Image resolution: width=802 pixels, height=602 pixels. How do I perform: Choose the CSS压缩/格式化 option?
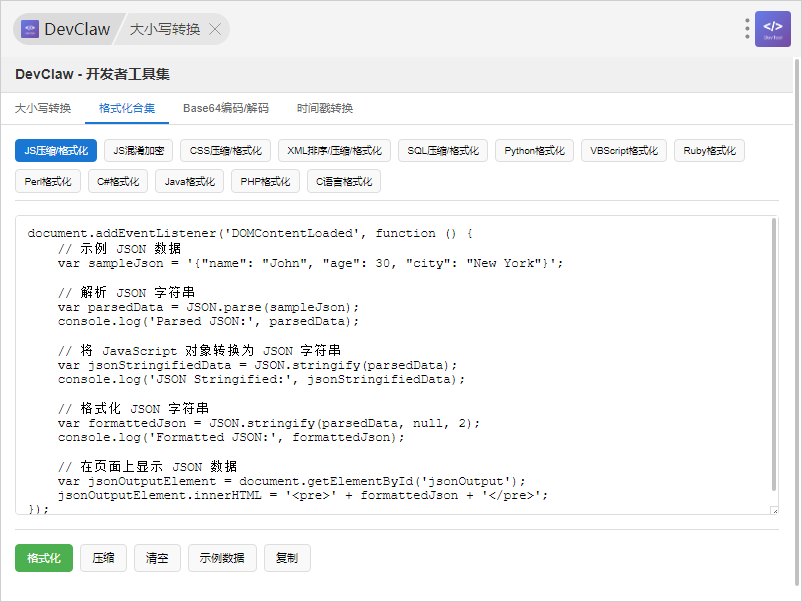tap(225, 151)
